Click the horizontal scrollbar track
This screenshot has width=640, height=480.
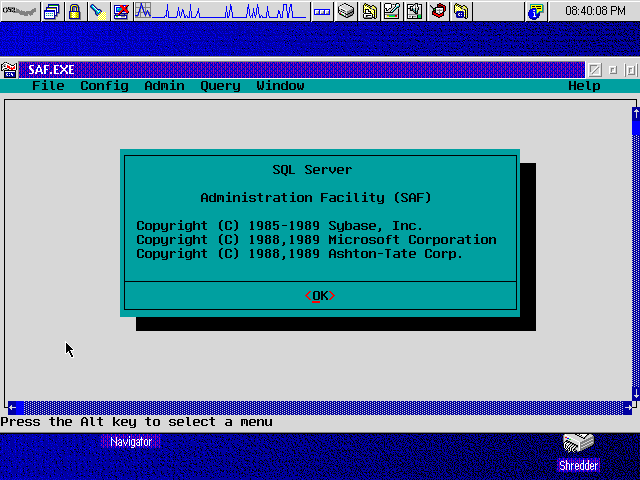tap(323, 407)
